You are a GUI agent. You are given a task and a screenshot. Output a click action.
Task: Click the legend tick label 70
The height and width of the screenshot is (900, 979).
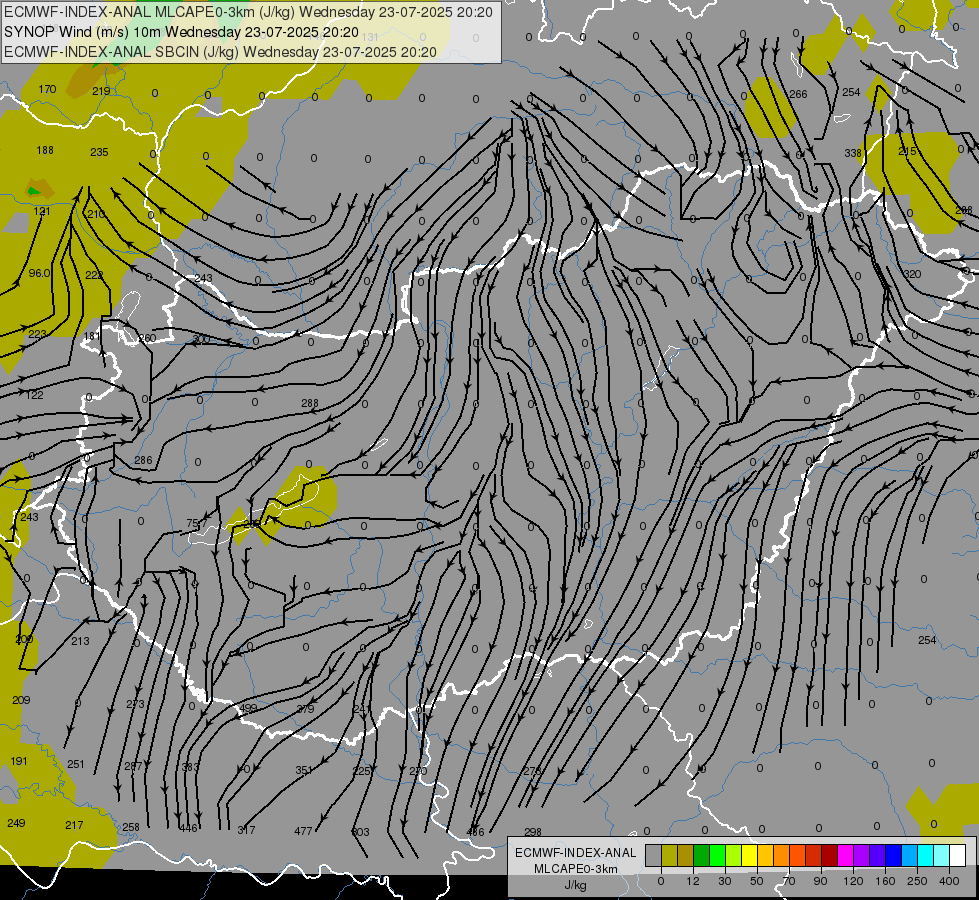(x=789, y=881)
